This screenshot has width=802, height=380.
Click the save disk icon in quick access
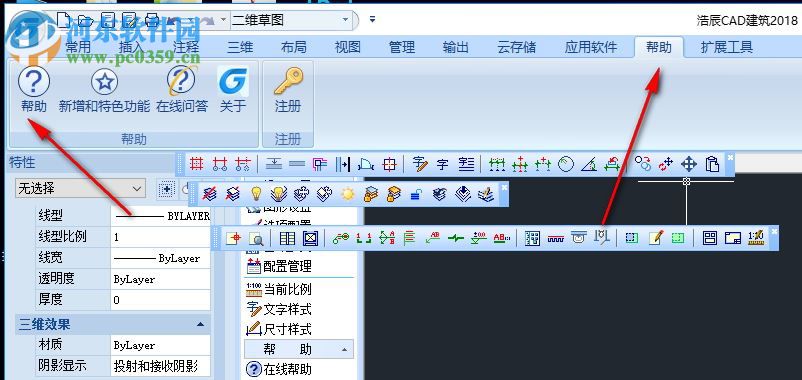[x=108, y=20]
